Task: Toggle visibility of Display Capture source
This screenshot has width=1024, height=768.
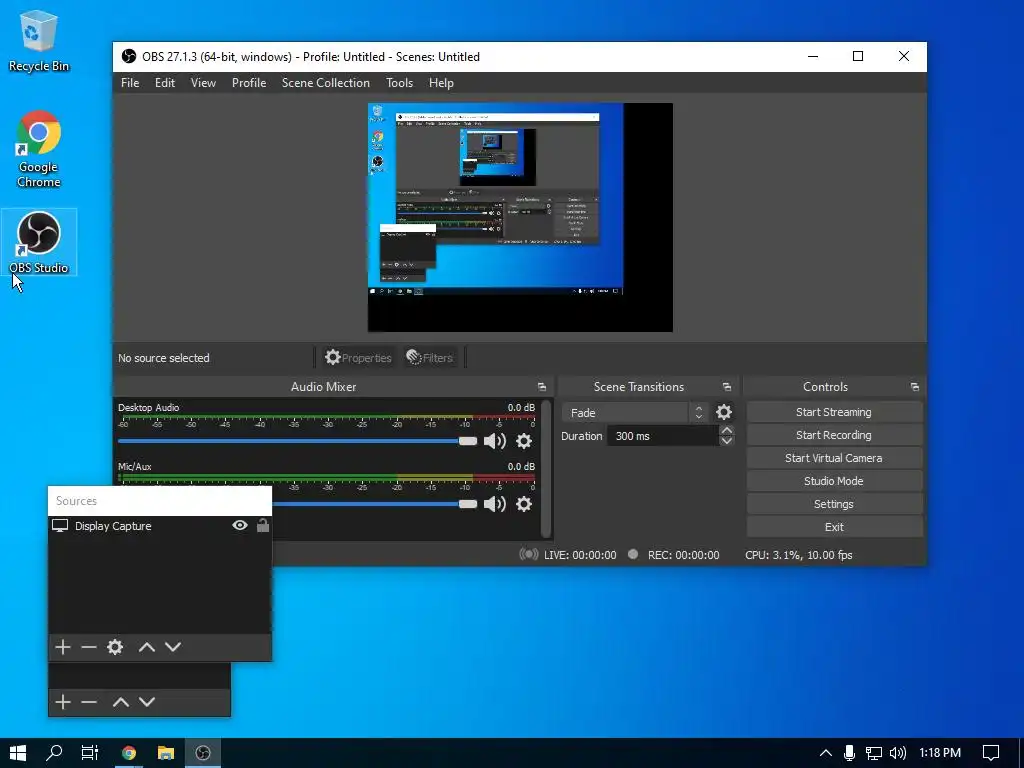Action: pos(240,525)
